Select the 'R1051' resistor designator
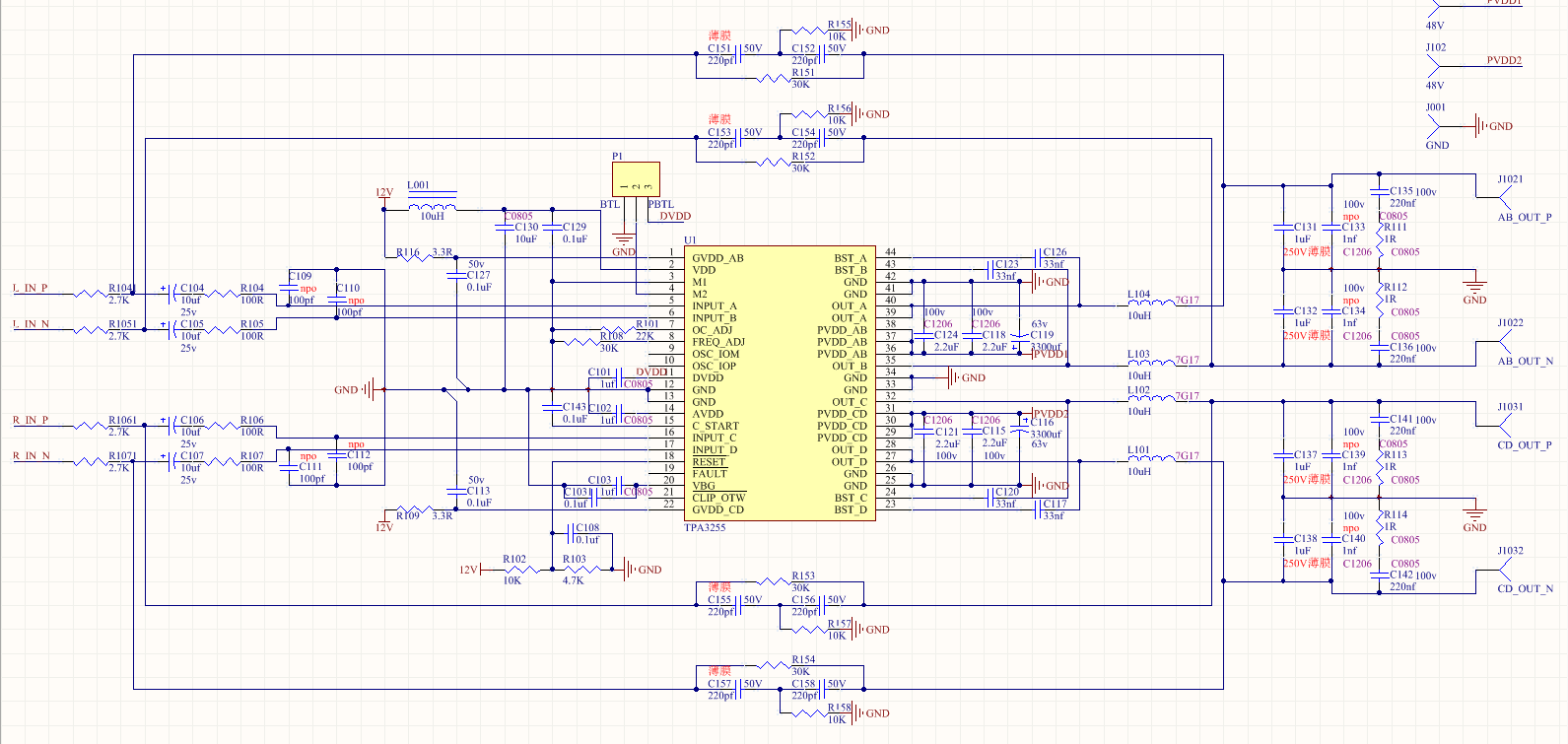This screenshot has width=1568, height=744. tap(122, 324)
